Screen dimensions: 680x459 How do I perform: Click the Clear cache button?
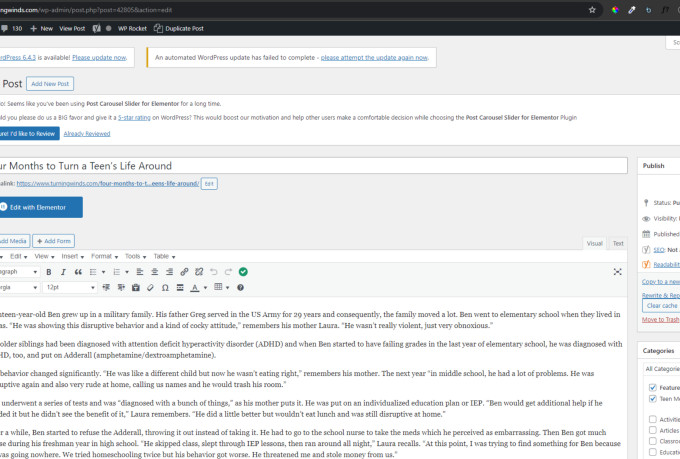[x=661, y=305]
